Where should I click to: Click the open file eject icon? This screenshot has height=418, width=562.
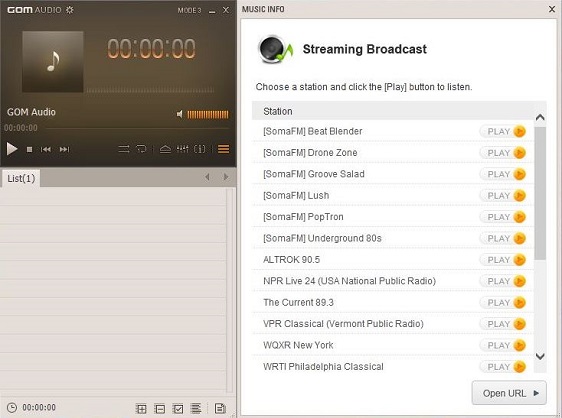[x=165, y=149]
